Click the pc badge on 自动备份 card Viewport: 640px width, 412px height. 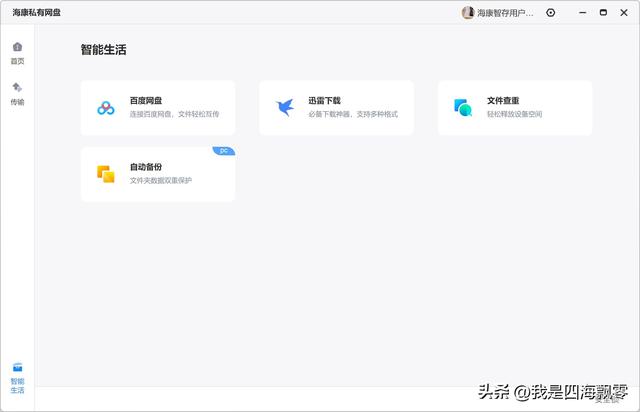(224, 151)
